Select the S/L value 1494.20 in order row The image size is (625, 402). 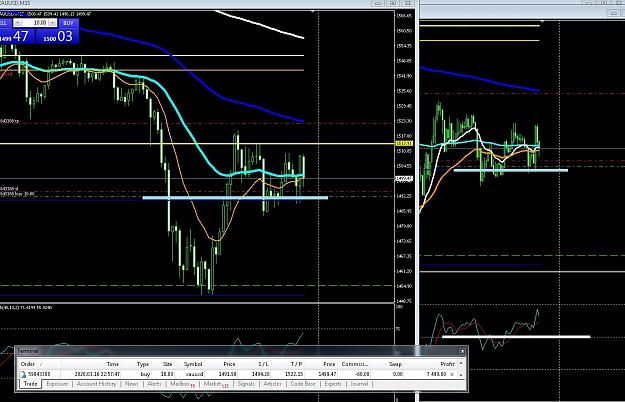(x=261, y=375)
